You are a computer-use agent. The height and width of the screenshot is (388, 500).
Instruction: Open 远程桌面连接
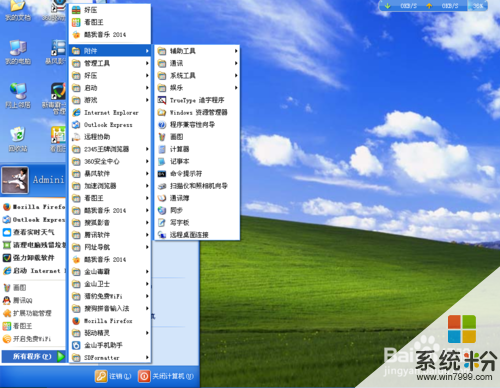197,235
